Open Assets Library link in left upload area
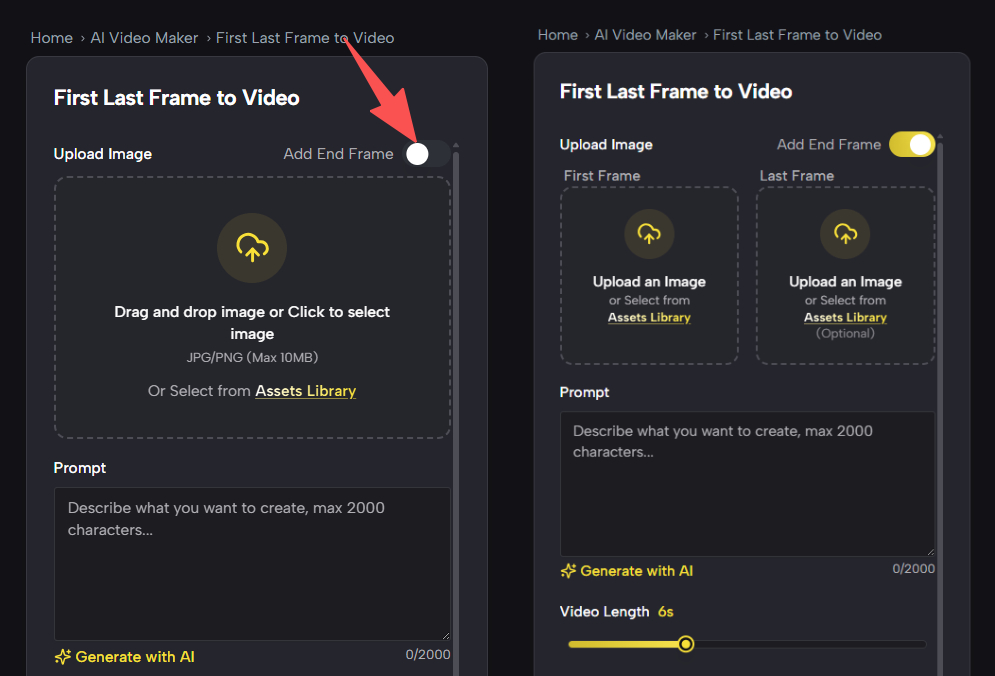Screen dimensions: 995x676 pyautogui.click(x=305, y=391)
